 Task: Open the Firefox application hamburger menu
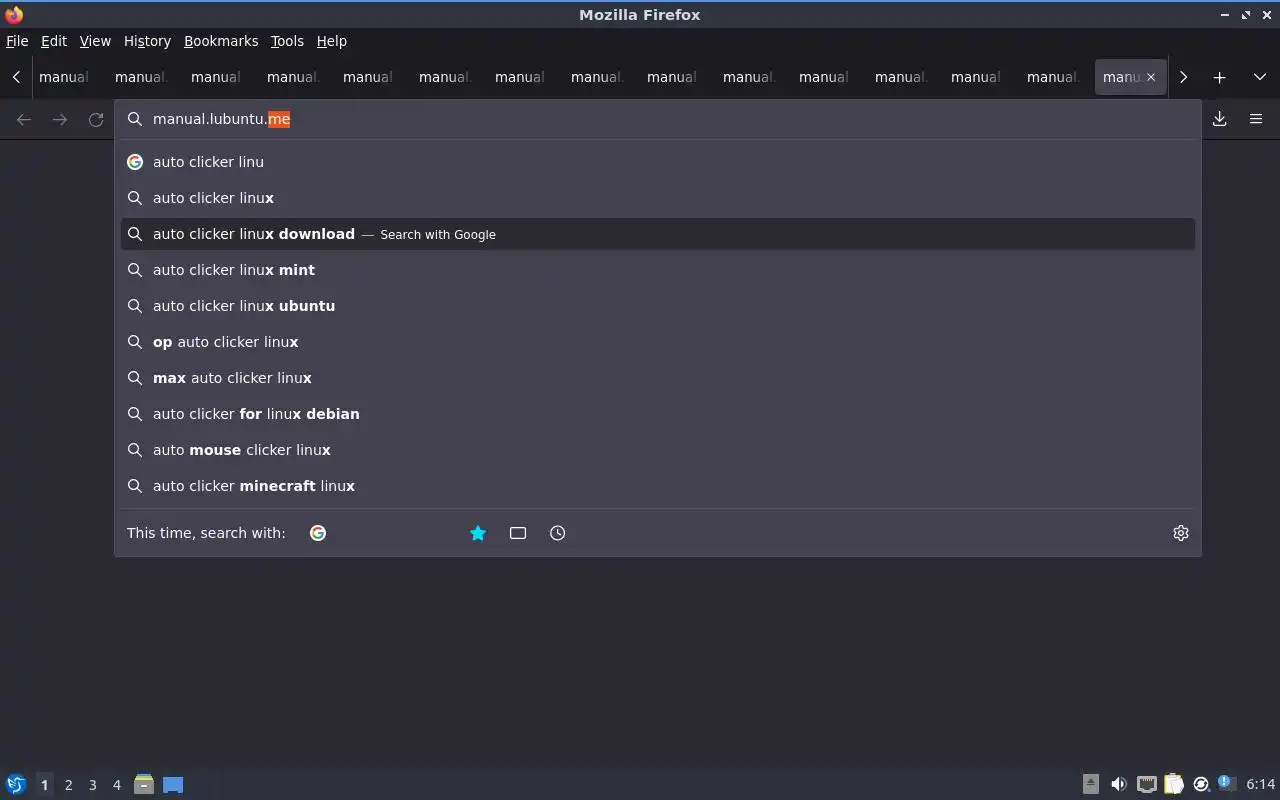tap(1256, 119)
